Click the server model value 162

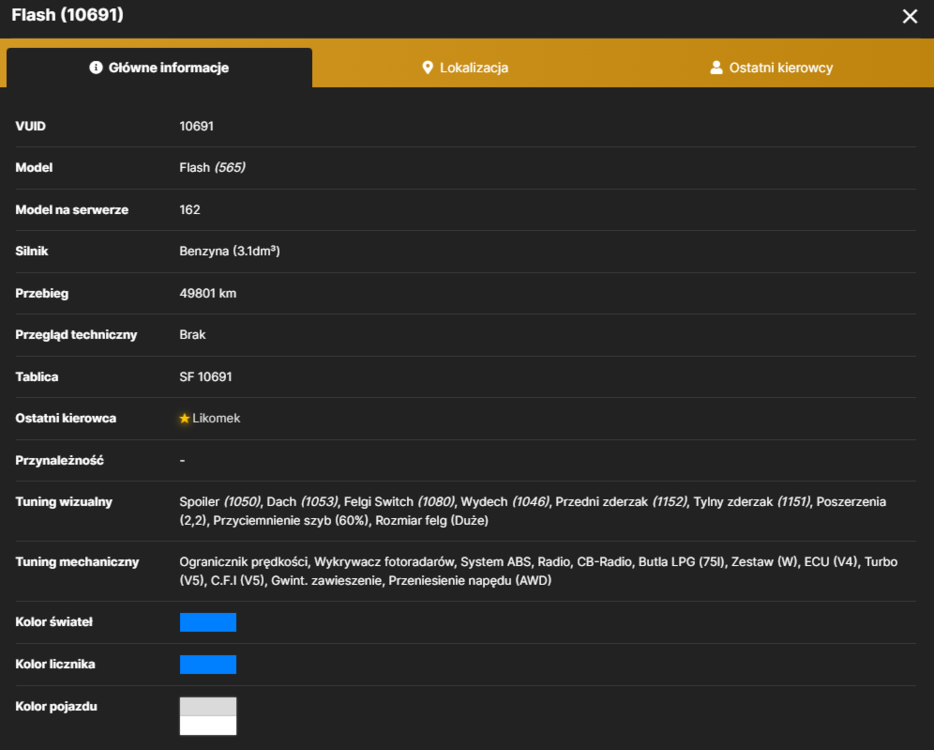190,210
